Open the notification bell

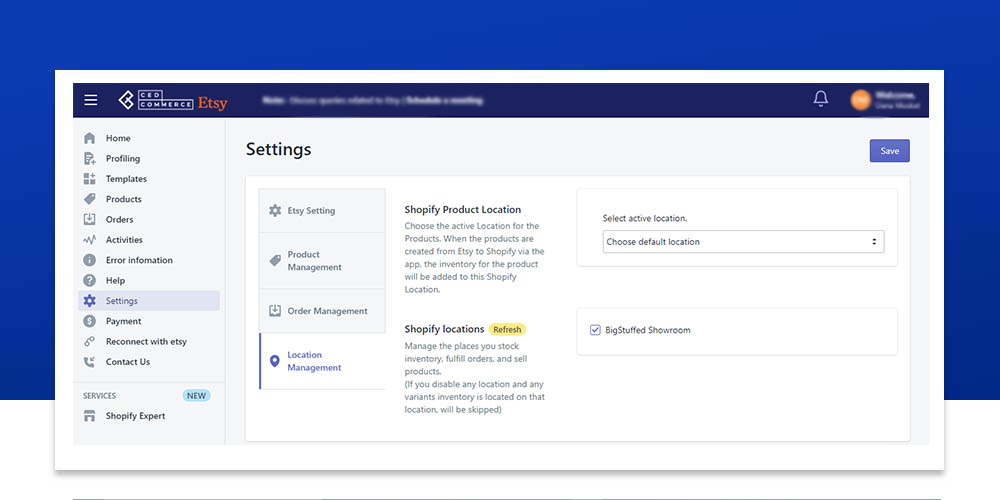821,99
